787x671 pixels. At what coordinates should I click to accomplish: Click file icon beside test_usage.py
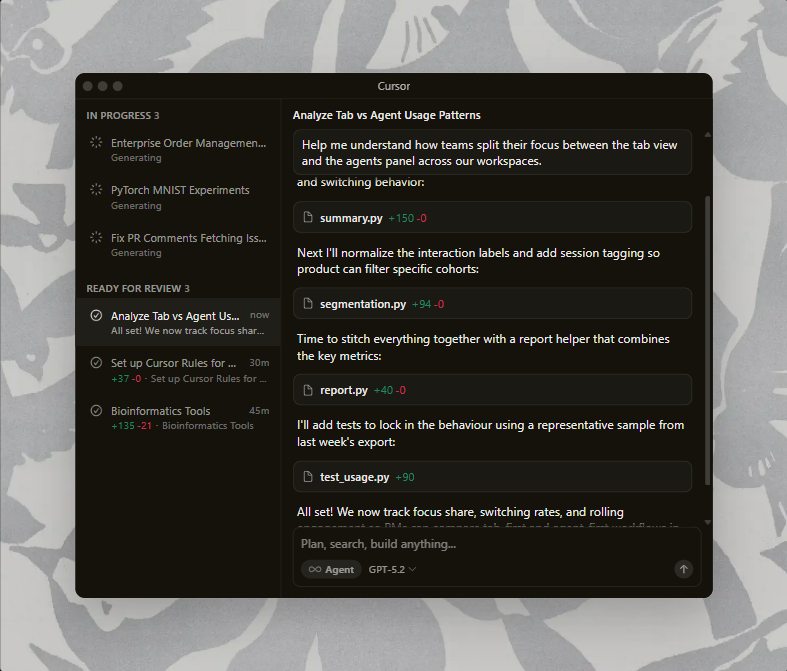[x=308, y=477]
